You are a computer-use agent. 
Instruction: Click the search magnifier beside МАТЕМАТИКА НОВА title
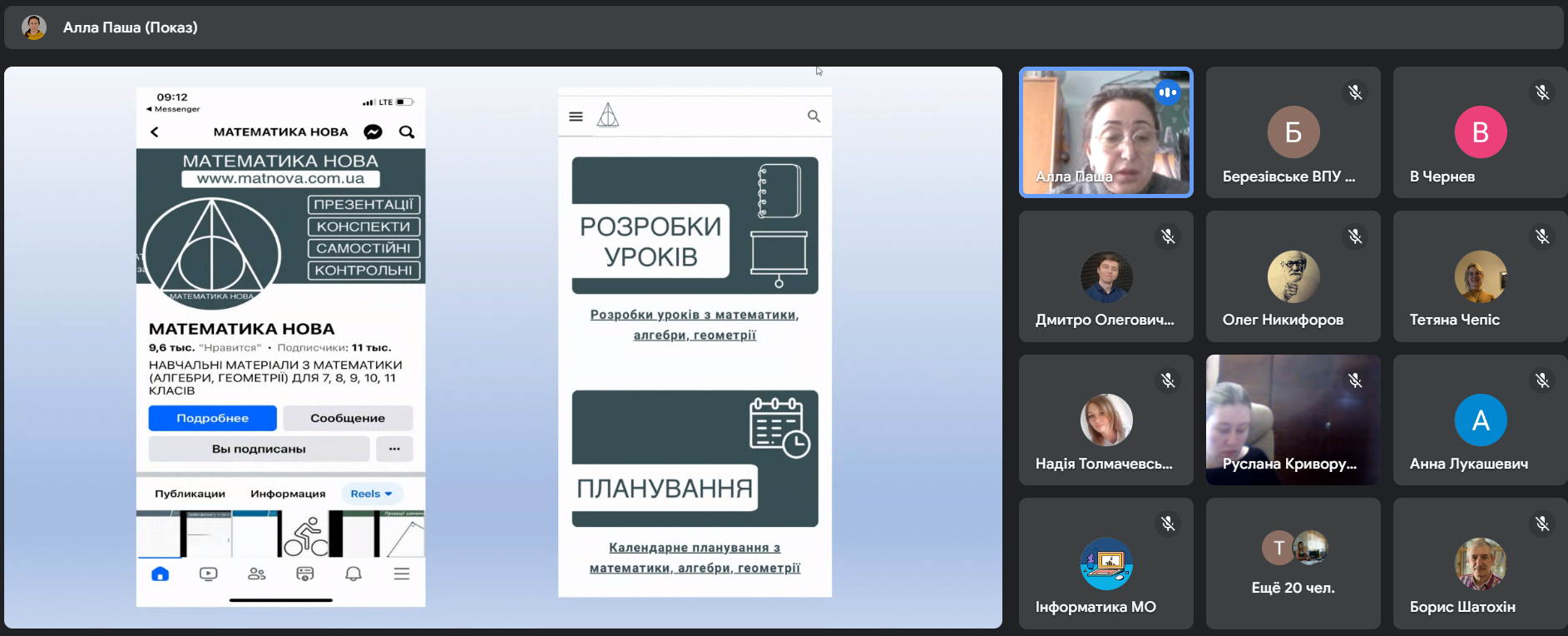[x=407, y=132]
